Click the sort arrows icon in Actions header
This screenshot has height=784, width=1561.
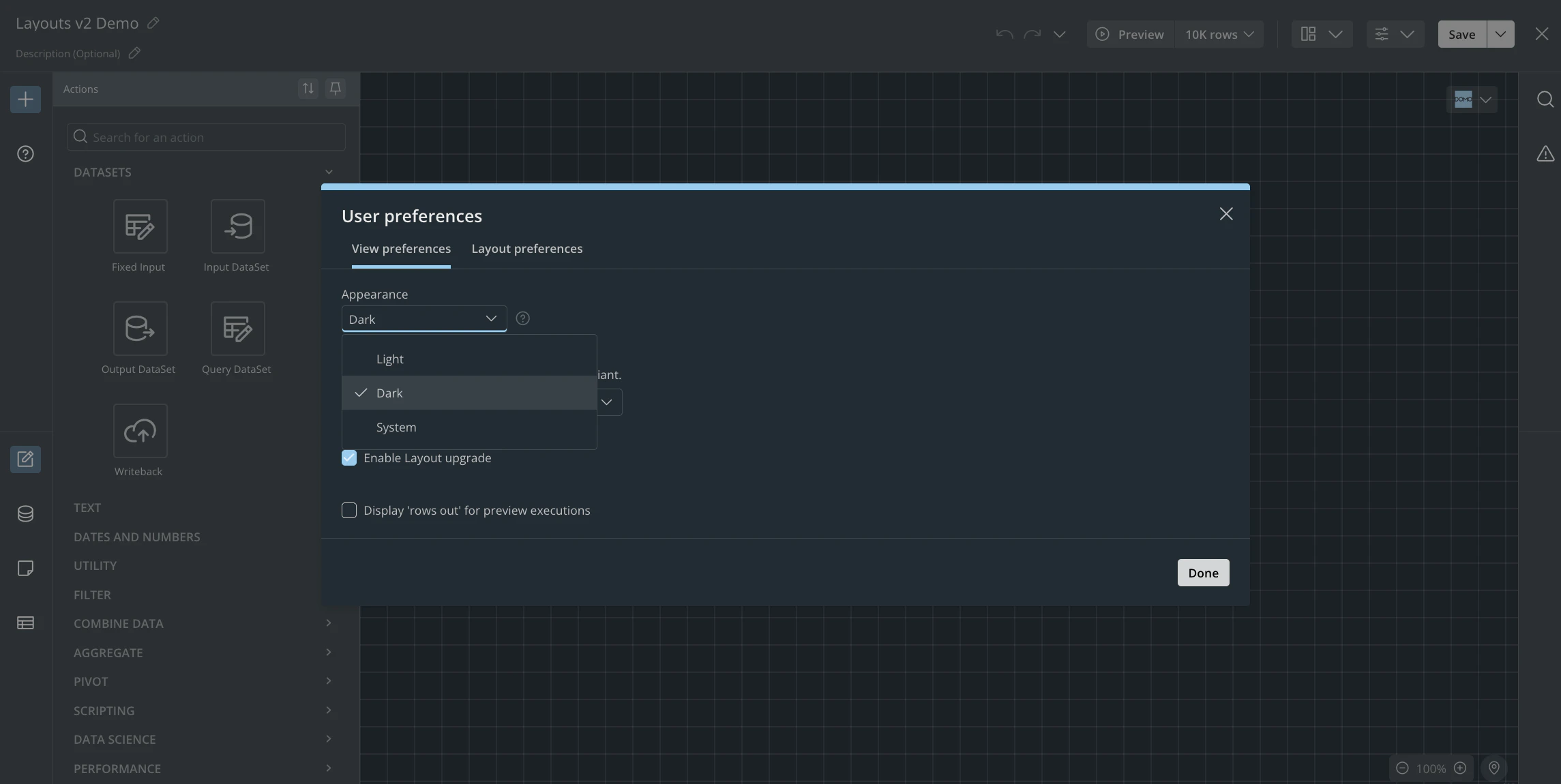point(308,89)
